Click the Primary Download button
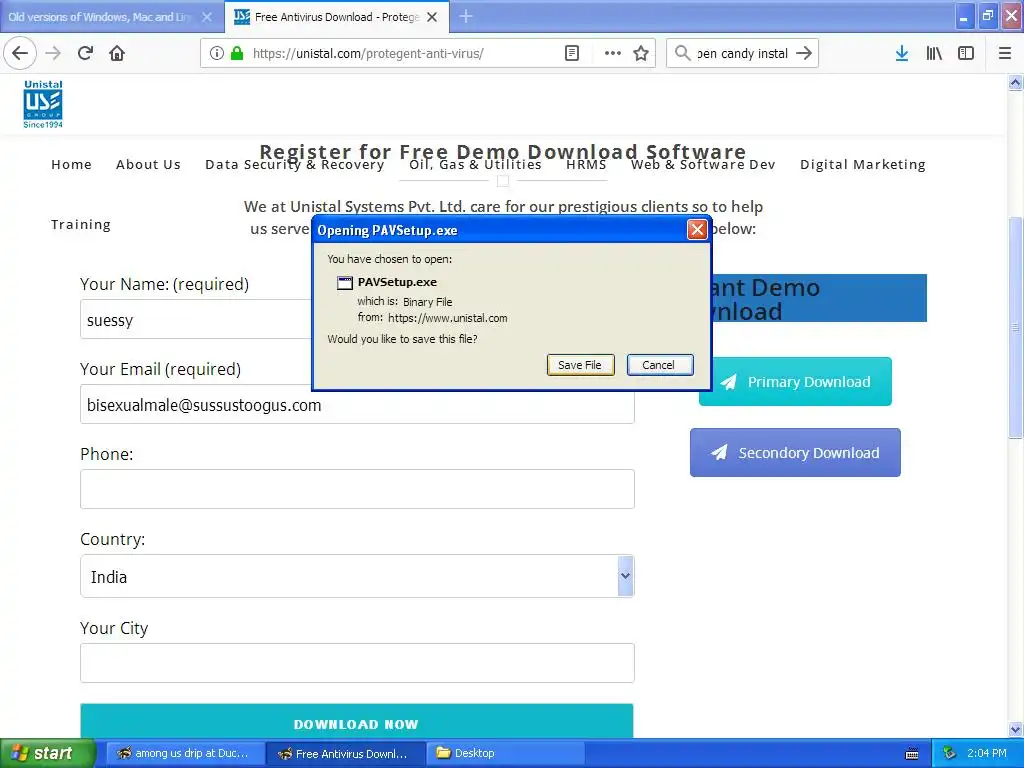The width and height of the screenshot is (1024, 768). [795, 381]
